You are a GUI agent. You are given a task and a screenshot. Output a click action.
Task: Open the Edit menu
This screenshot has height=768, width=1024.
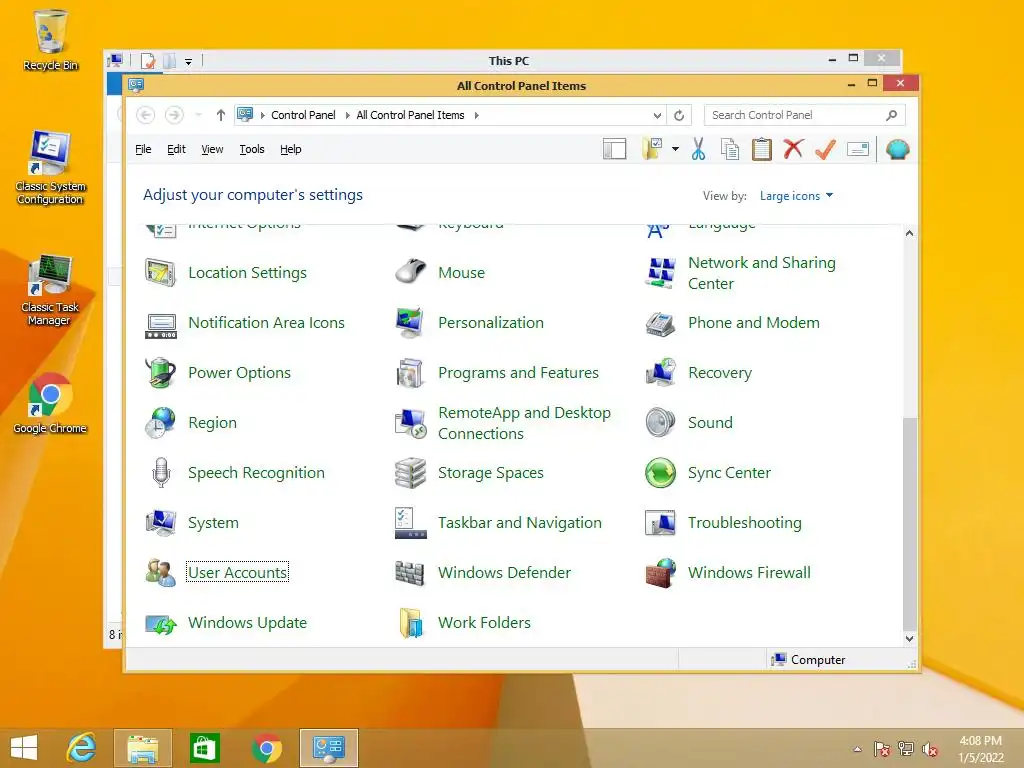(x=176, y=150)
